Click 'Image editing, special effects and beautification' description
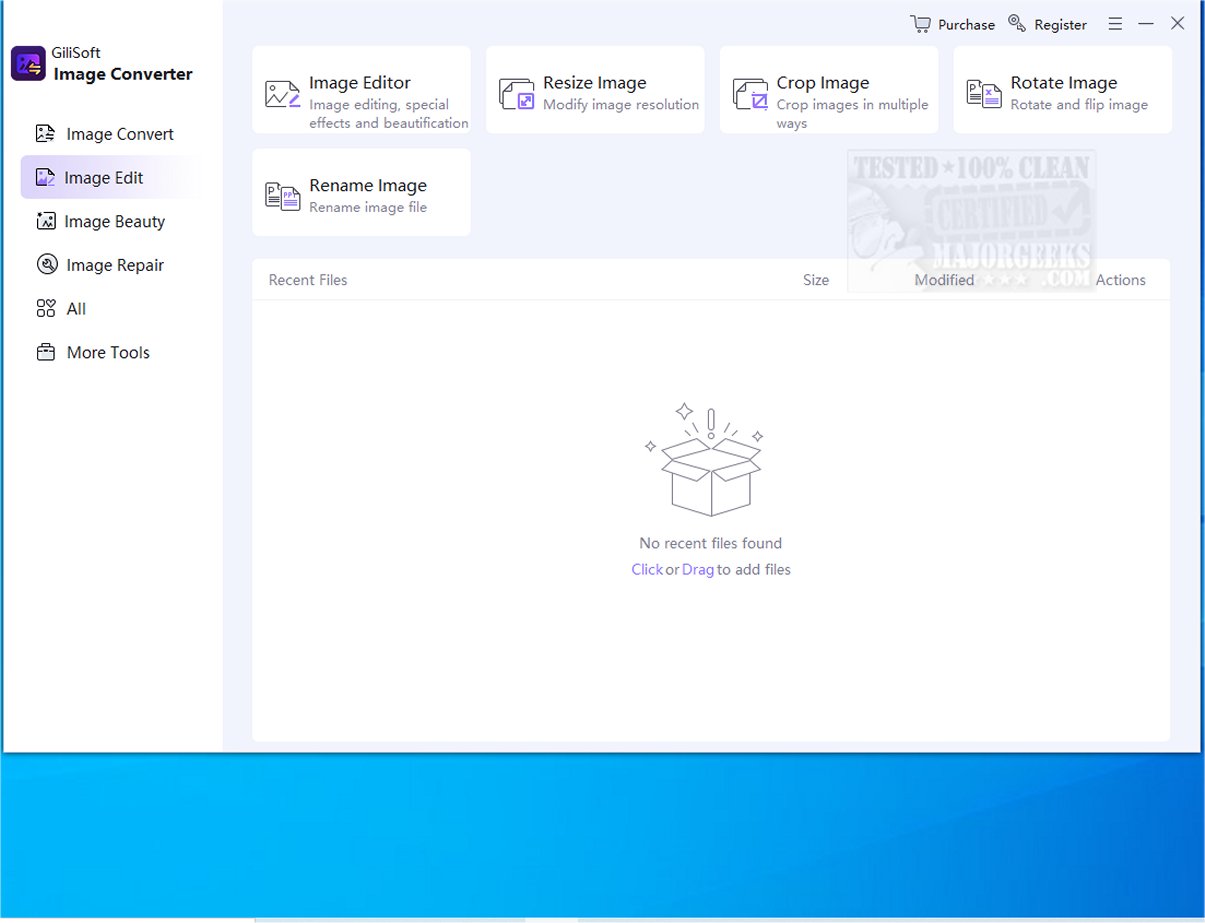Image resolution: width=1205 pixels, height=923 pixels. [389, 114]
